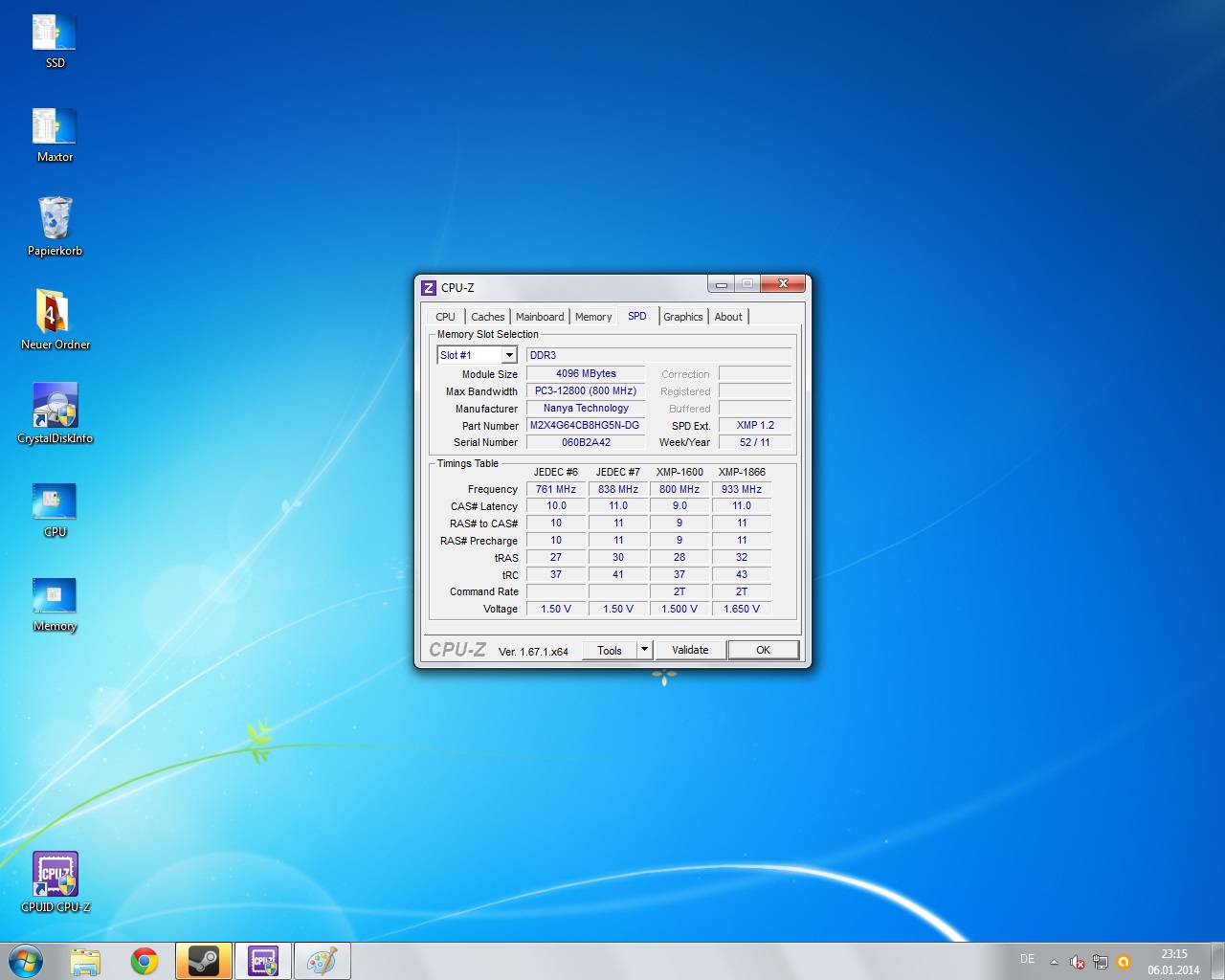This screenshot has height=980, width=1225.
Task: Switch to the Caches tab
Action: point(487,317)
